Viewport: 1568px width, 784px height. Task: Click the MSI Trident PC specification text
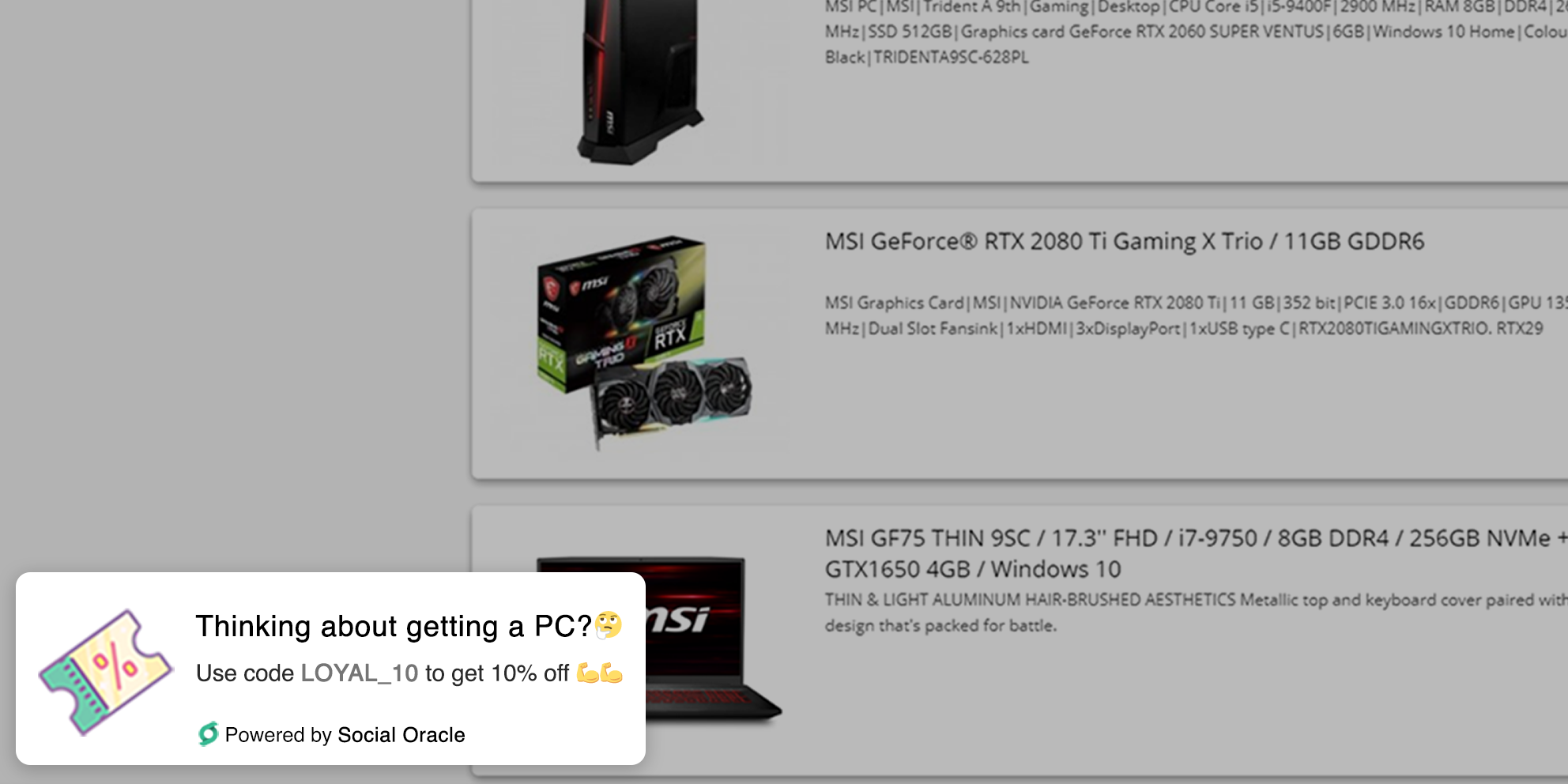coord(1197,32)
